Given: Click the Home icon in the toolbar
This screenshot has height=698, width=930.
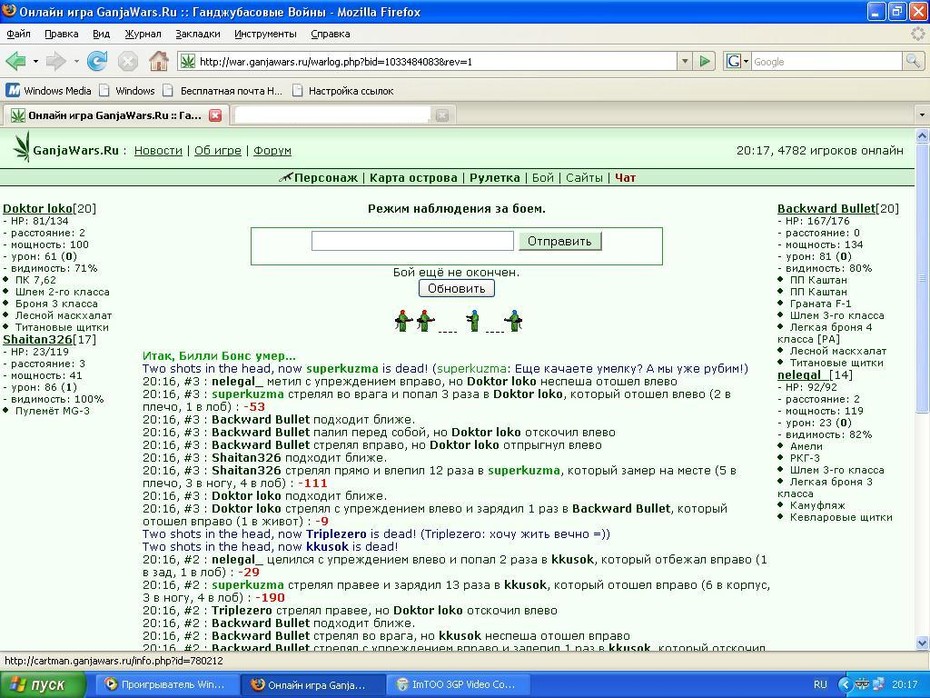Looking at the screenshot, I should pos(158,61).
